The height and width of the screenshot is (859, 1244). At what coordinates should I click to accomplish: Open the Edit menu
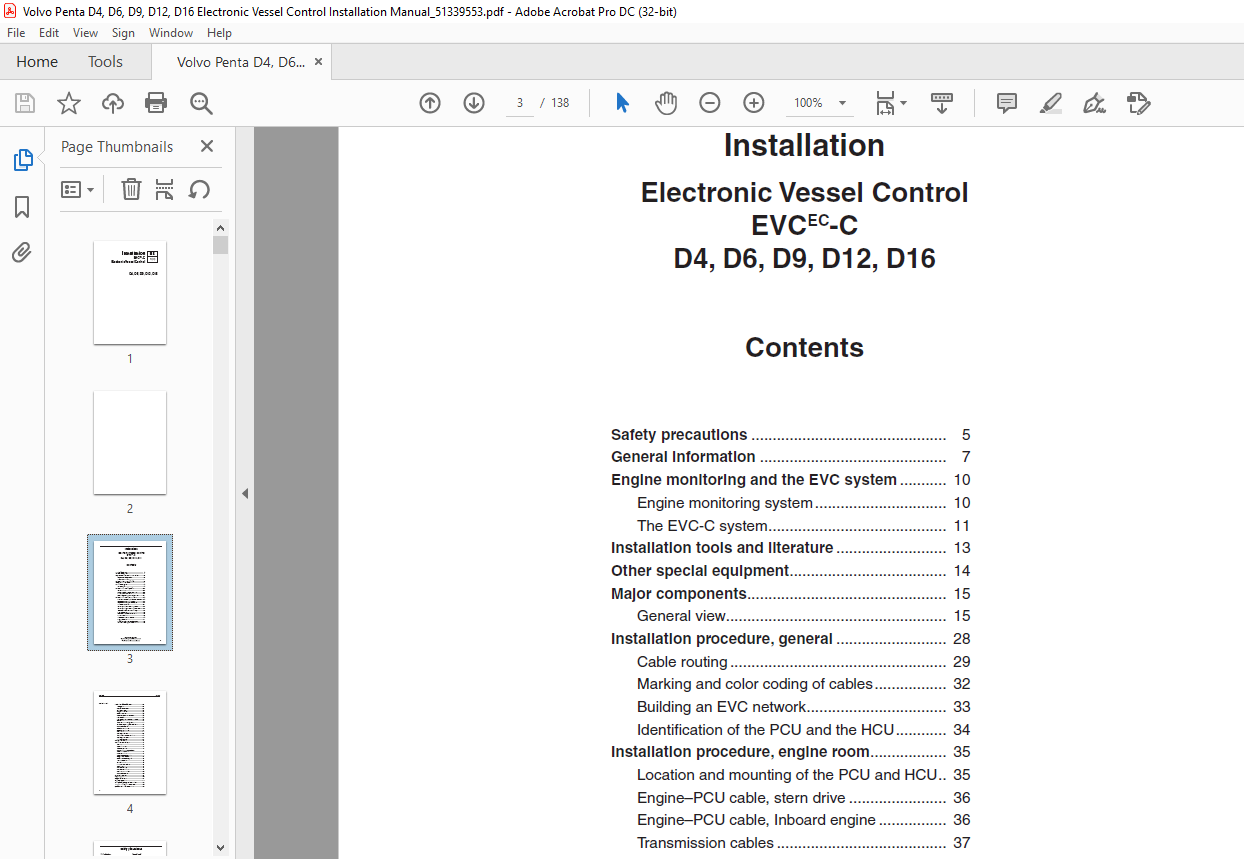pyautogui.click(x=49, y=33)
